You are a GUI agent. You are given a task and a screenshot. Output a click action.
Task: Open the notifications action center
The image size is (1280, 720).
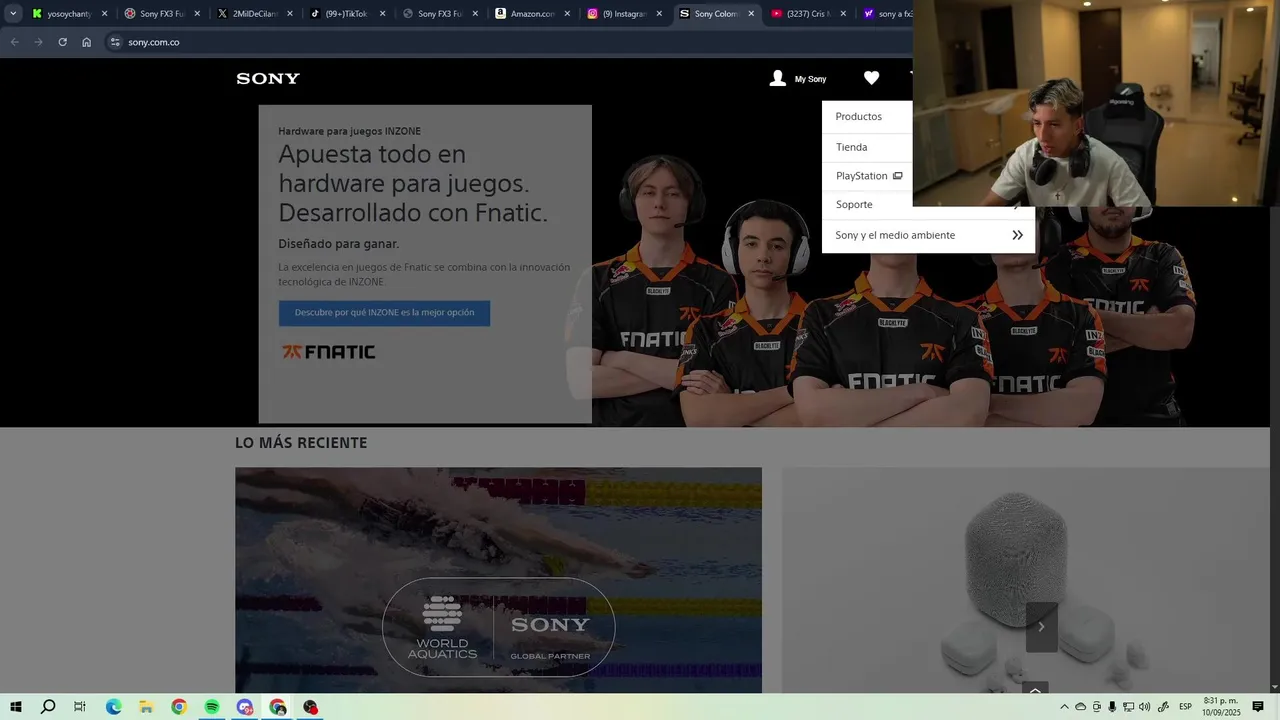click(x=1258, y=707)
